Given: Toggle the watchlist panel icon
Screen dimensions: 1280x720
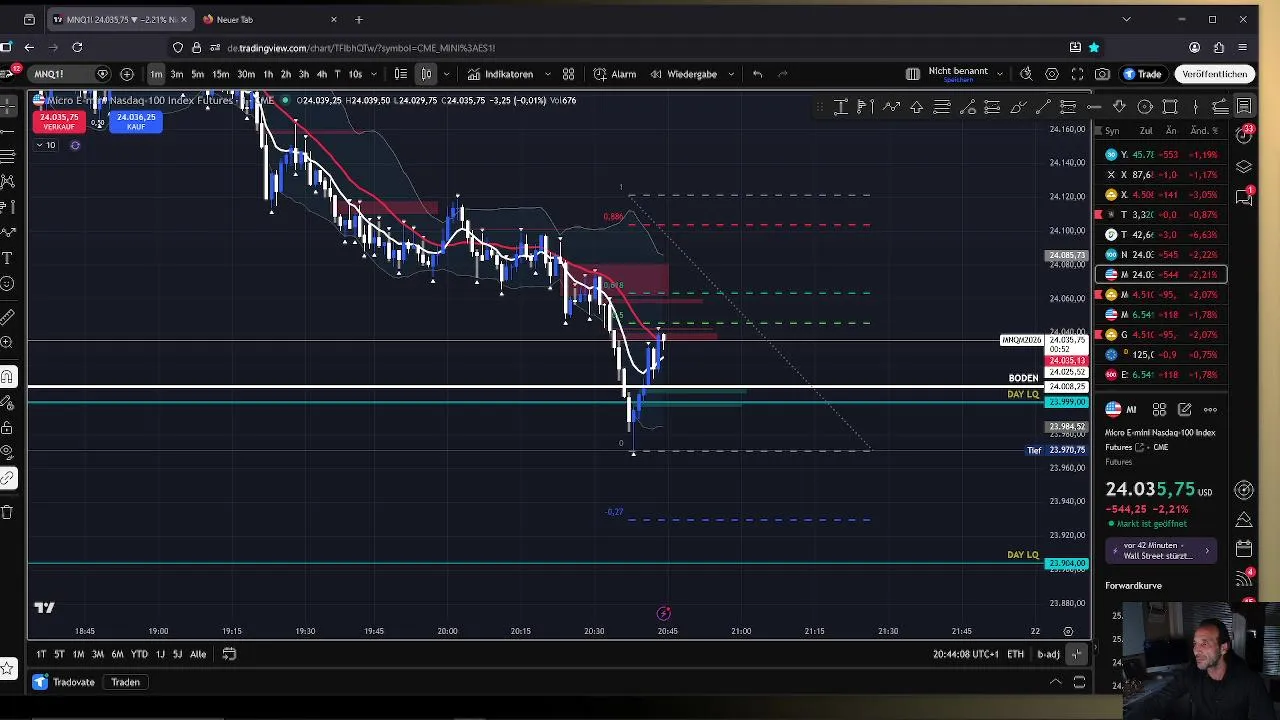Looking at the screenshot, I should [x=1244, y=106].
